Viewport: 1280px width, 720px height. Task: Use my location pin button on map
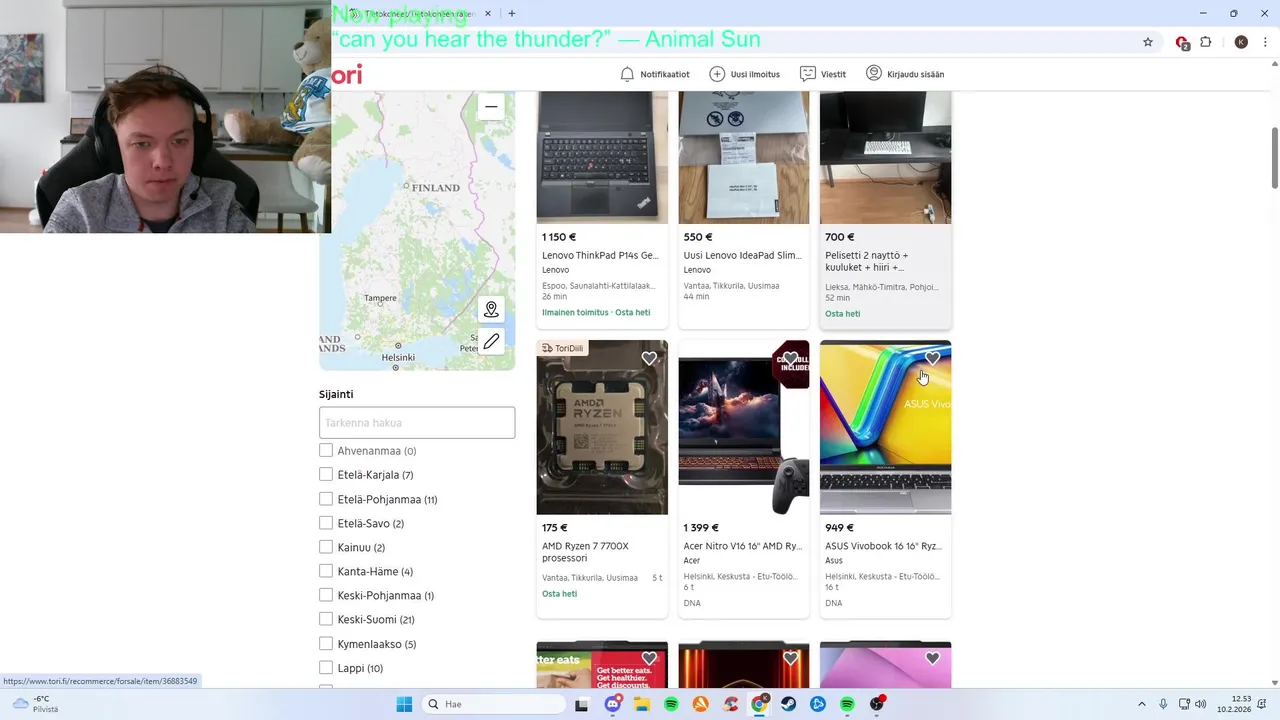click(x=491, y=309)
